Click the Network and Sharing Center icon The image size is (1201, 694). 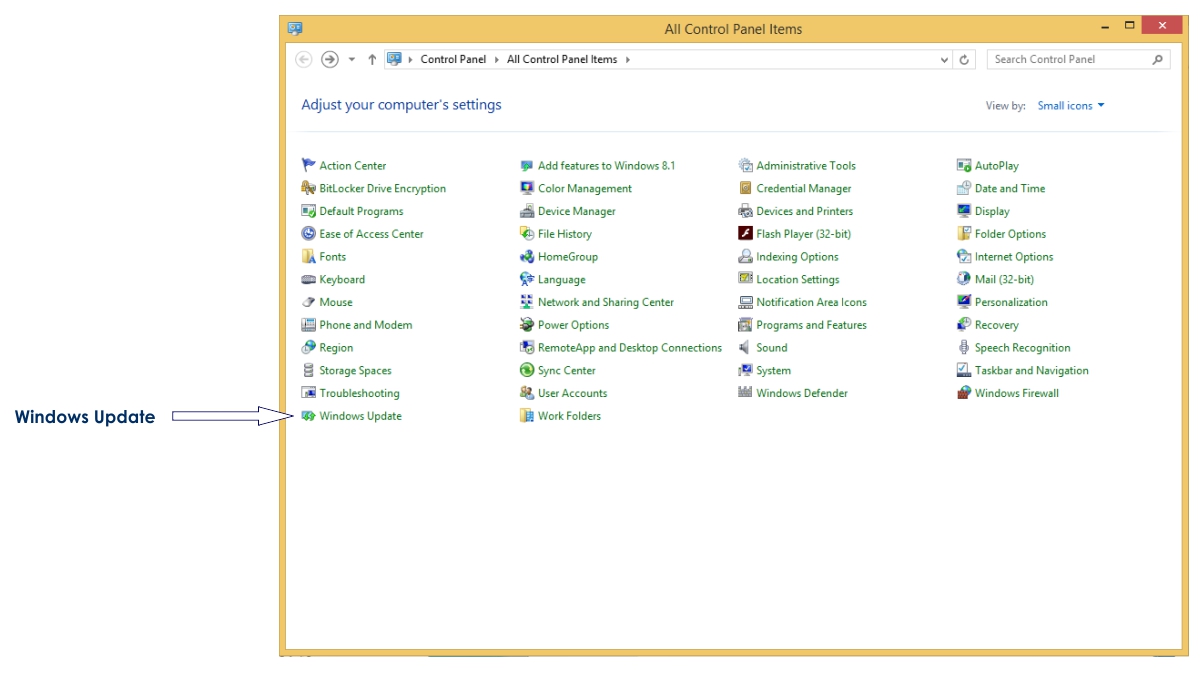[527, 303]
